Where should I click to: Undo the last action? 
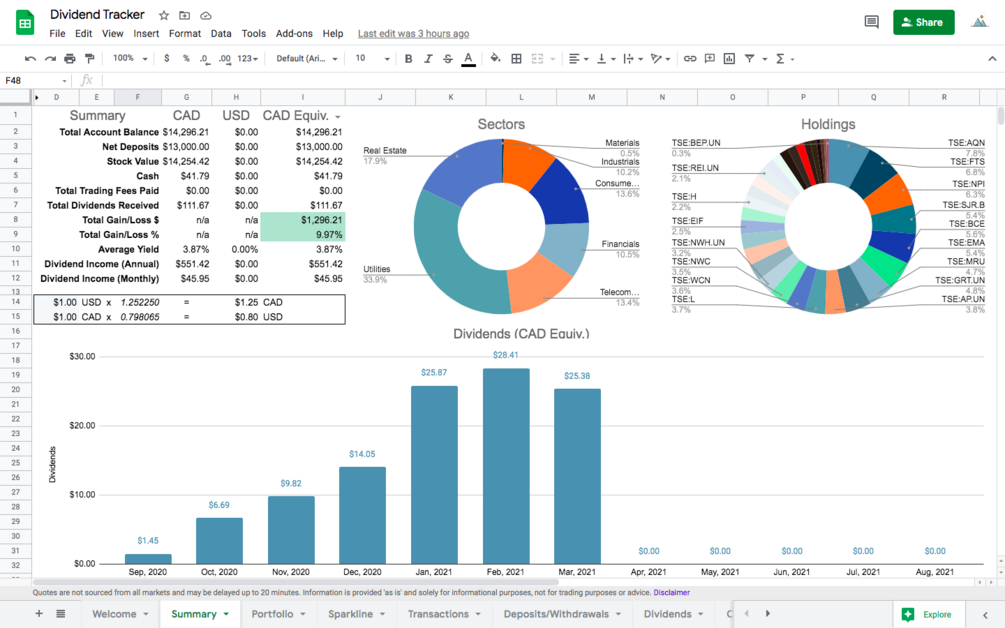click(x=30, y=58)
